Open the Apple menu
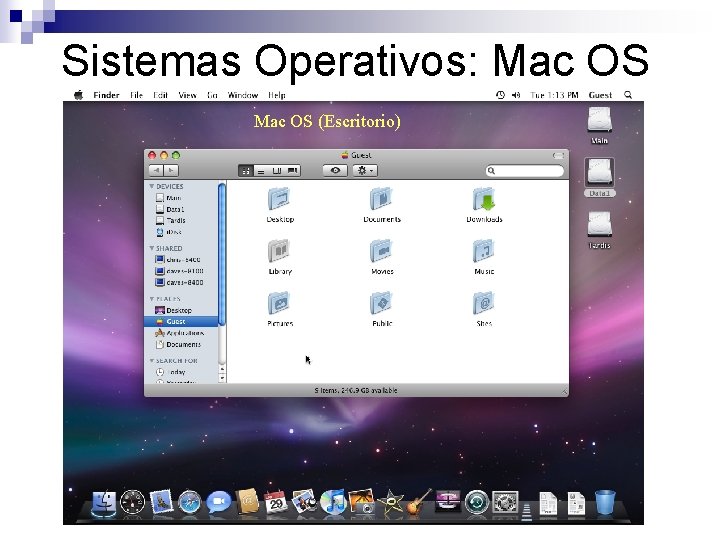The width and height of the screenshot is (720, 540). 79,95
